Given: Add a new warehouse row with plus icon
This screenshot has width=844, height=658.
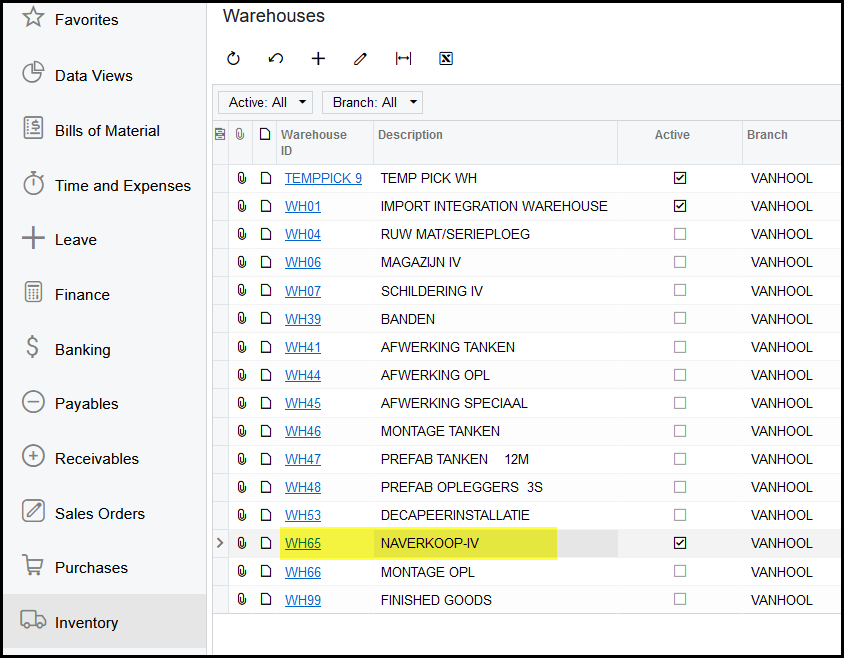Looking at the screenshot, I should pyautogui.click(x=318, y=59).
